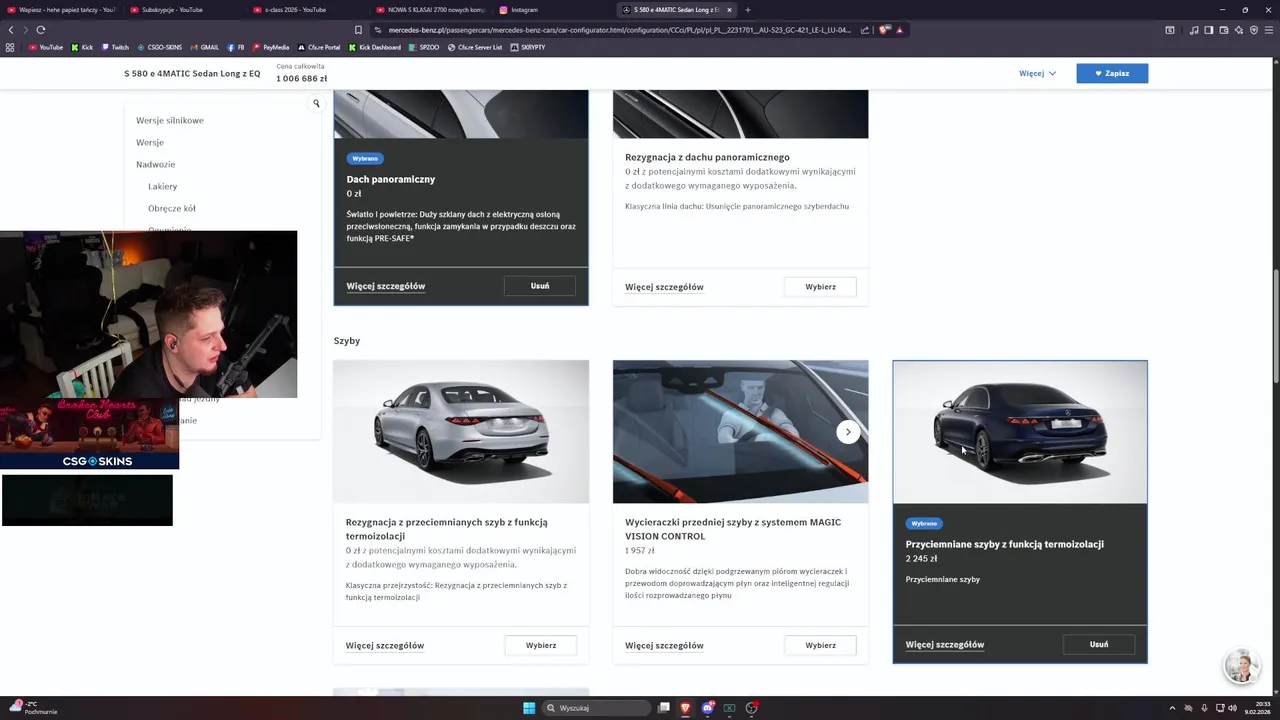This screenshot has width=1280, height=720.
Task: Open the SKRYPTY bookmark
Action: coord(528,47)
